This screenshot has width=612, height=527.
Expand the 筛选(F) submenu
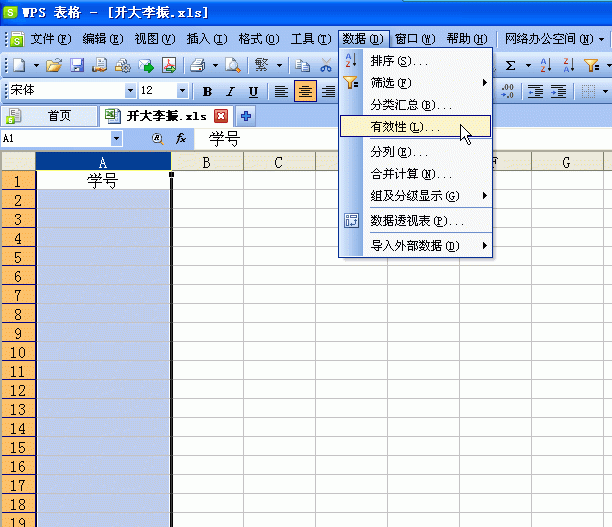pos(415,83)
